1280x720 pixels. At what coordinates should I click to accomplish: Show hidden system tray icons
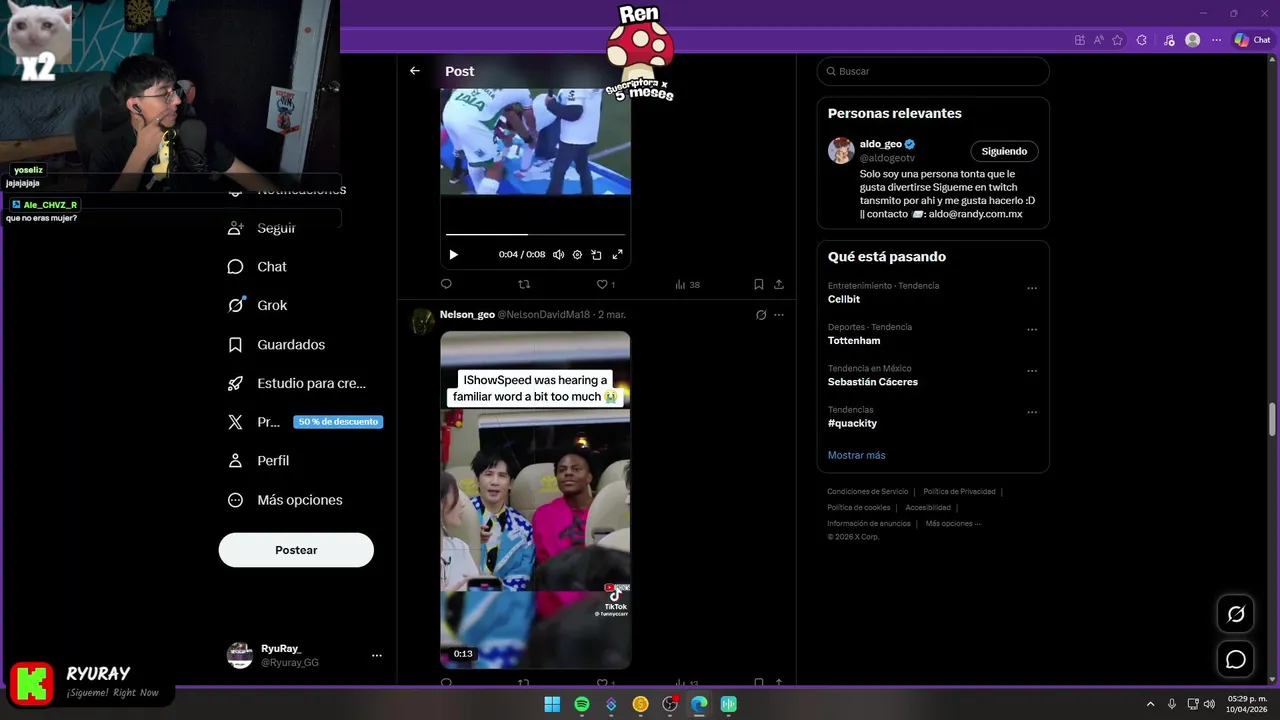(x=1150, y=705)
